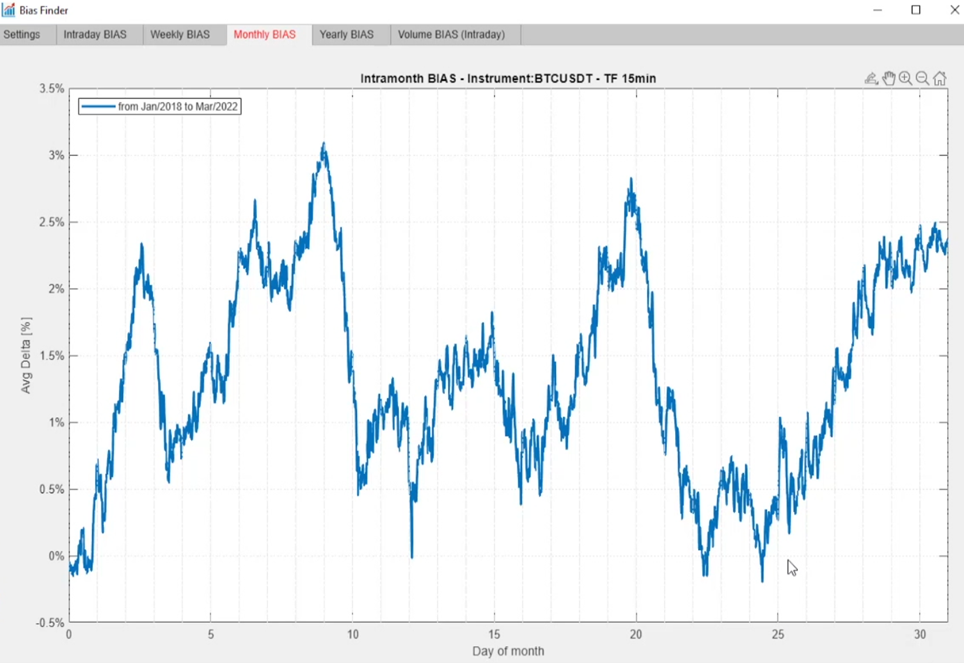
Task: Open the Volume BIAS (Intraday) tab
Action: [454, 33]
